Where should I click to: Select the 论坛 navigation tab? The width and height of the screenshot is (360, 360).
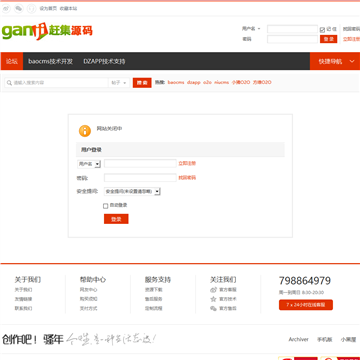point(12,61)
